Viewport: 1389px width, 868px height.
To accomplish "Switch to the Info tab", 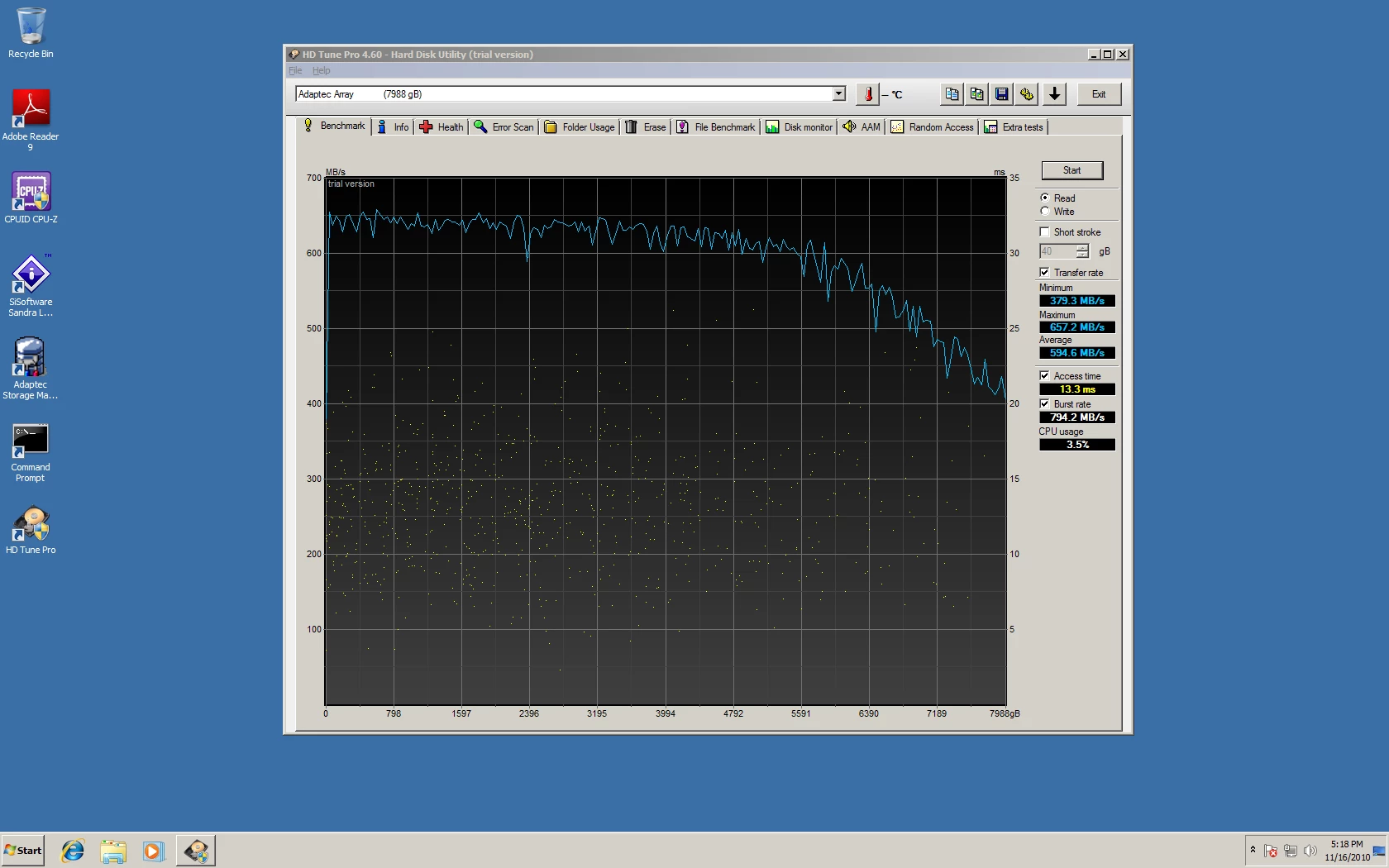I will [393, 127].
